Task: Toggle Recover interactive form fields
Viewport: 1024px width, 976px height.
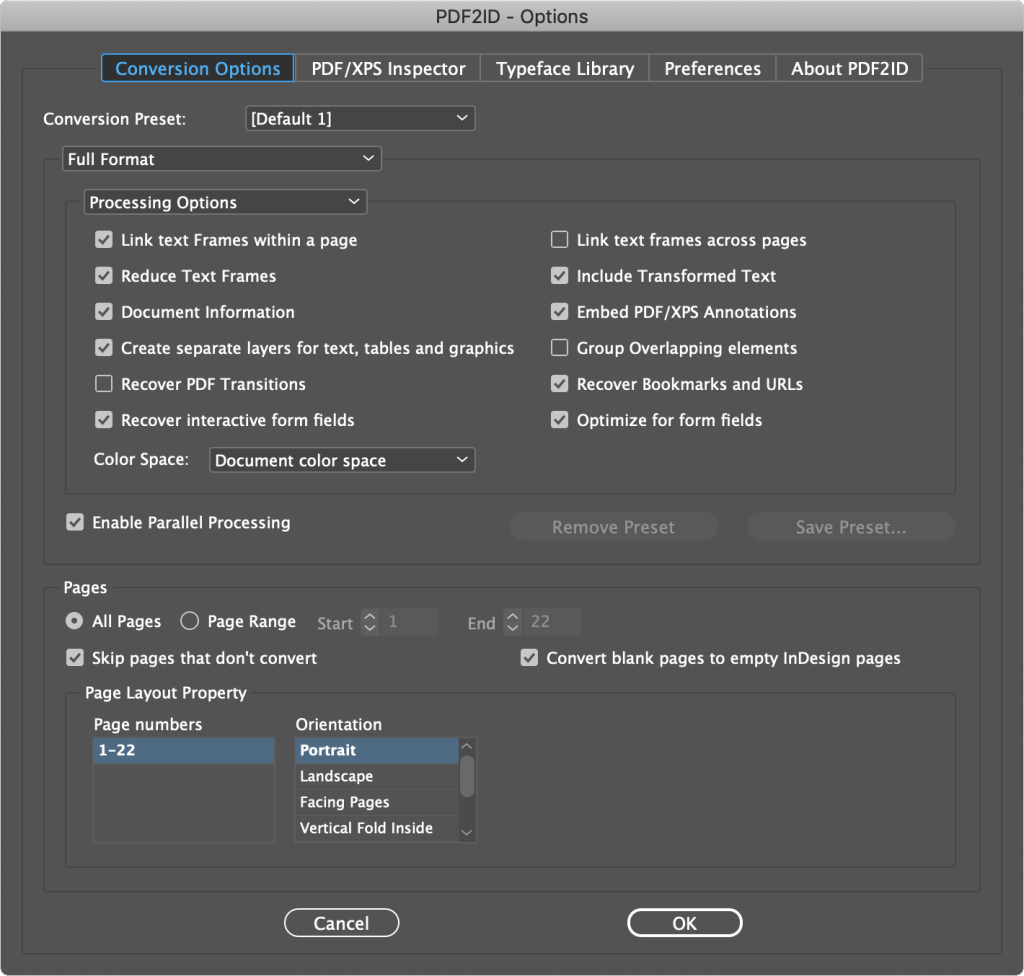Action: [104, 419]
